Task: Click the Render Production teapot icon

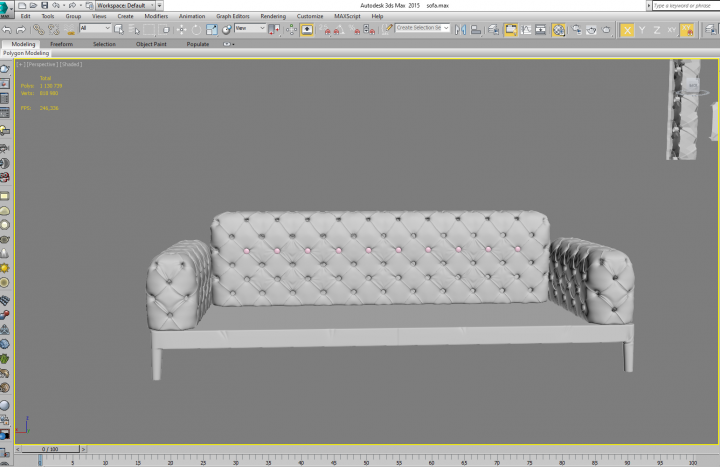Action: (607, 30)
